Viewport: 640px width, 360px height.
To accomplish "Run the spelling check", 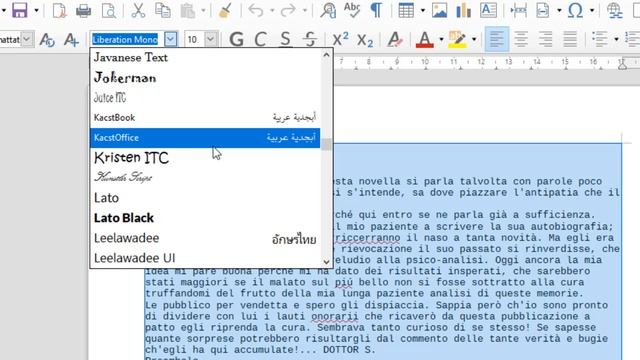I will [352, 10].
